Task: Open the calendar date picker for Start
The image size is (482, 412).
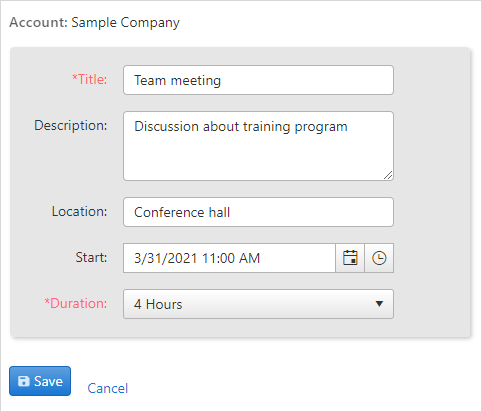Action: [x=350, y=258]
